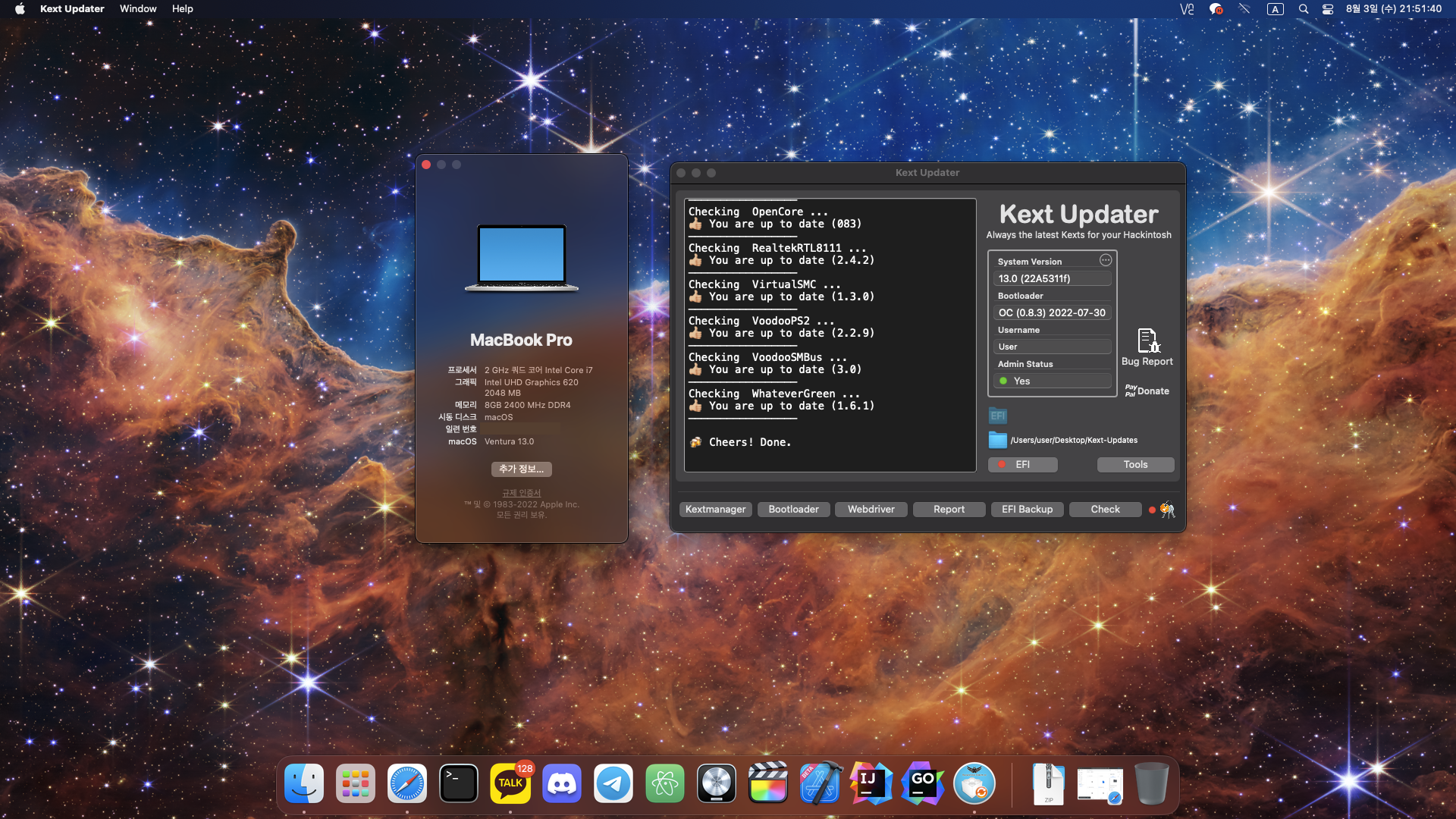Open the Kext-Updates folder icon
The width and height of the screenshot is (1456, 819).
[x=997, y=440]
